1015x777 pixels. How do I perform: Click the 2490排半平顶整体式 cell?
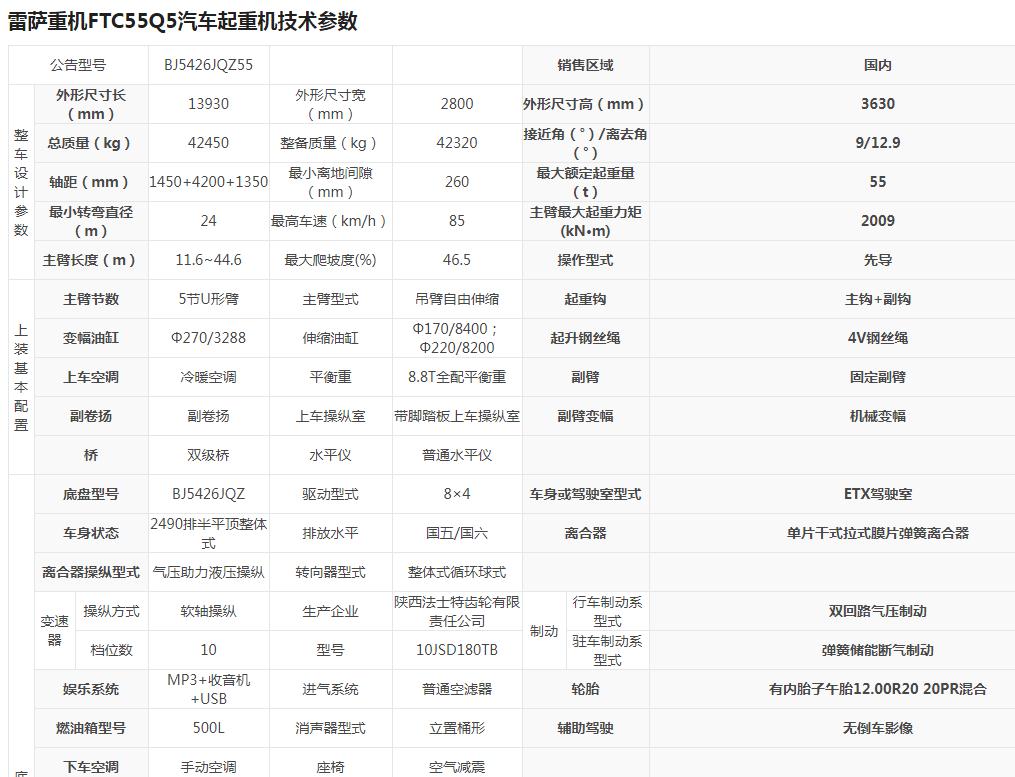[x=208, y=533]
